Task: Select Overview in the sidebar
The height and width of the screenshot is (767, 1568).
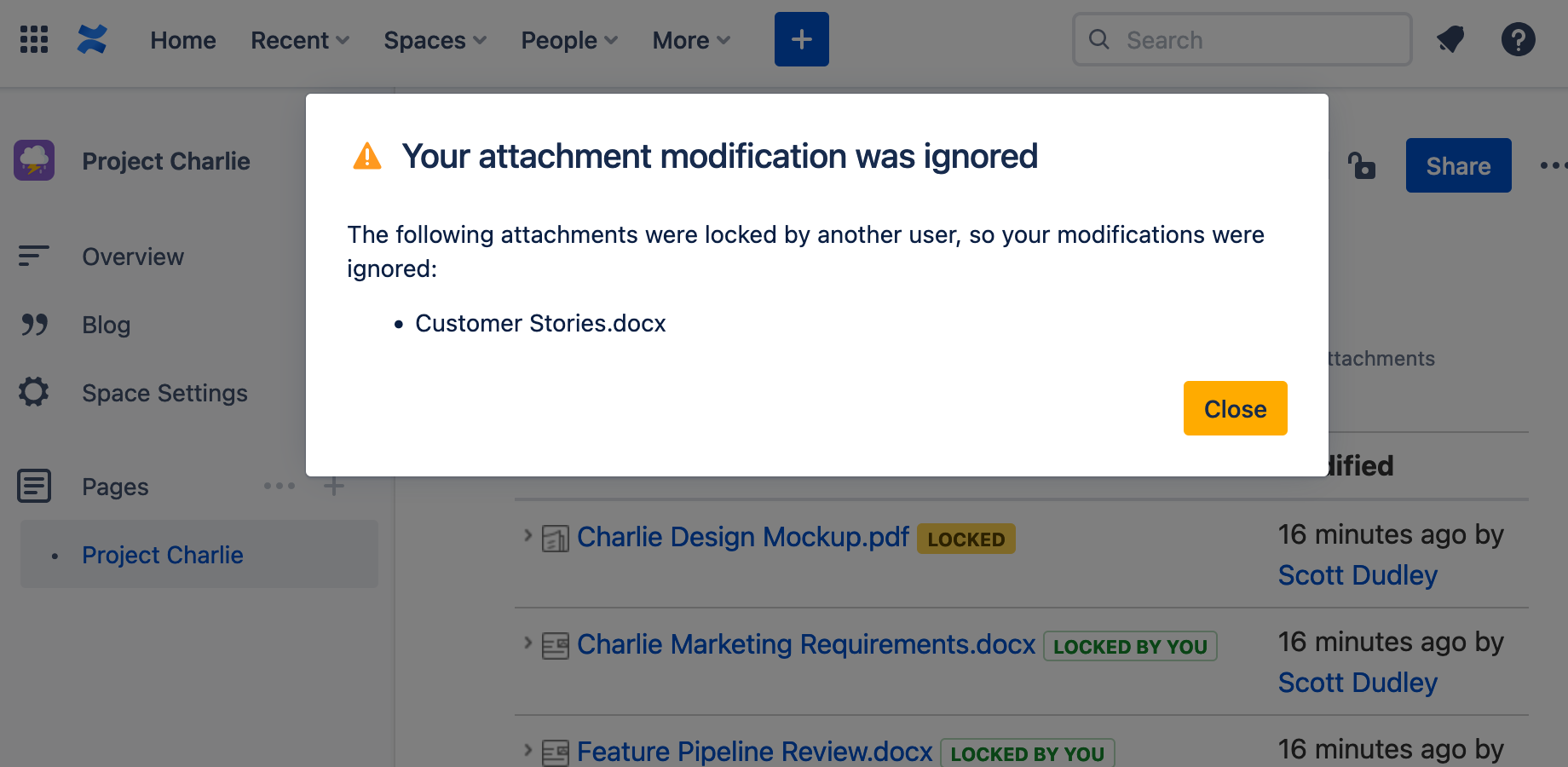Action: click(133, 257)
